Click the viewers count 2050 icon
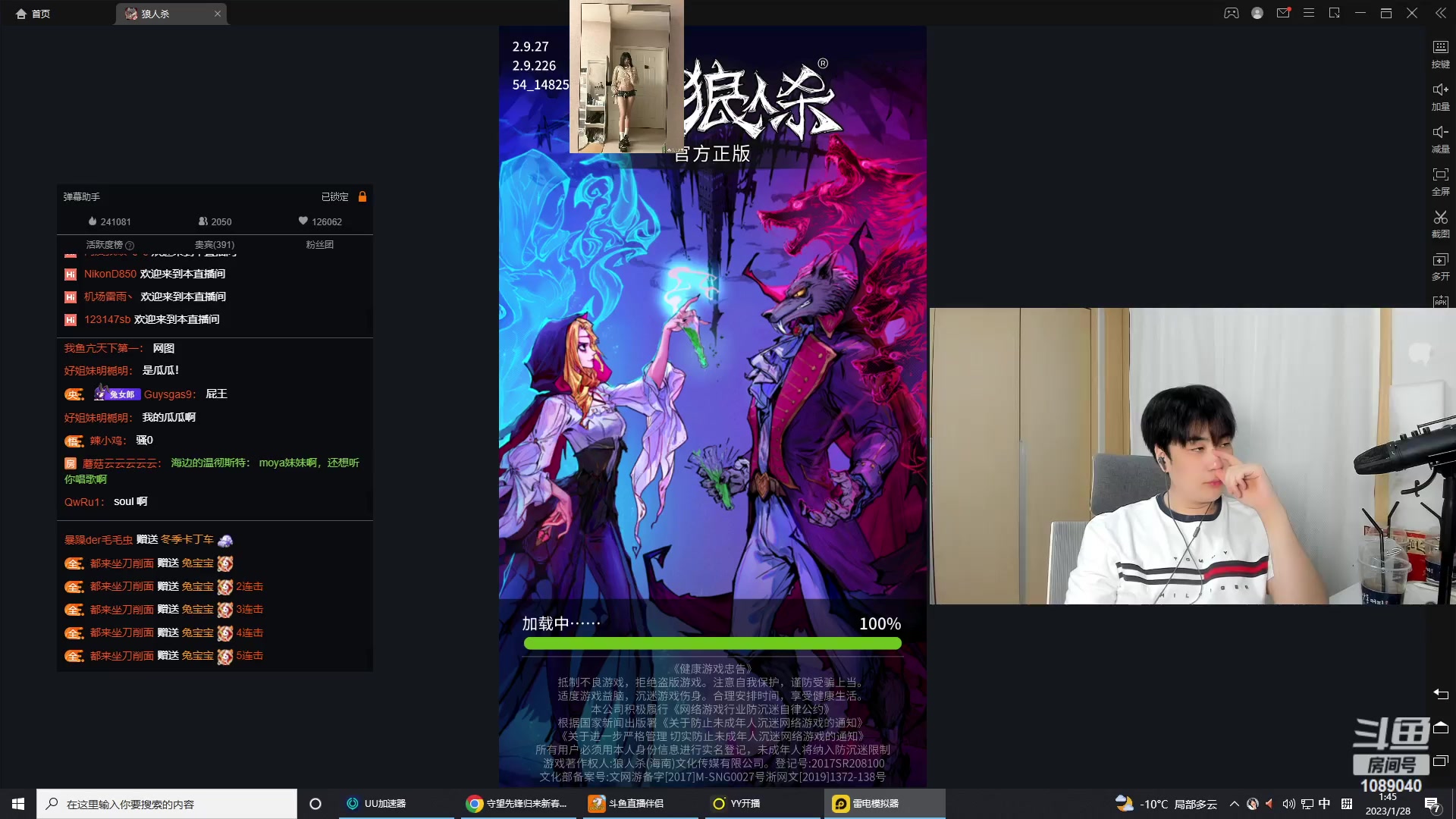Screen dimensions: 1456x819 click(215, 221)
